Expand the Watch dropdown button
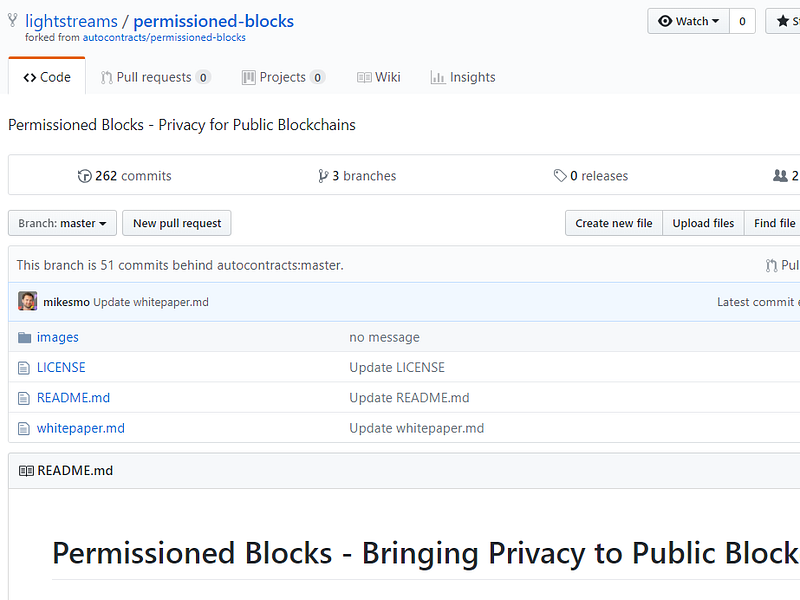This screenshot has width=800, height=600. [690, 21]
